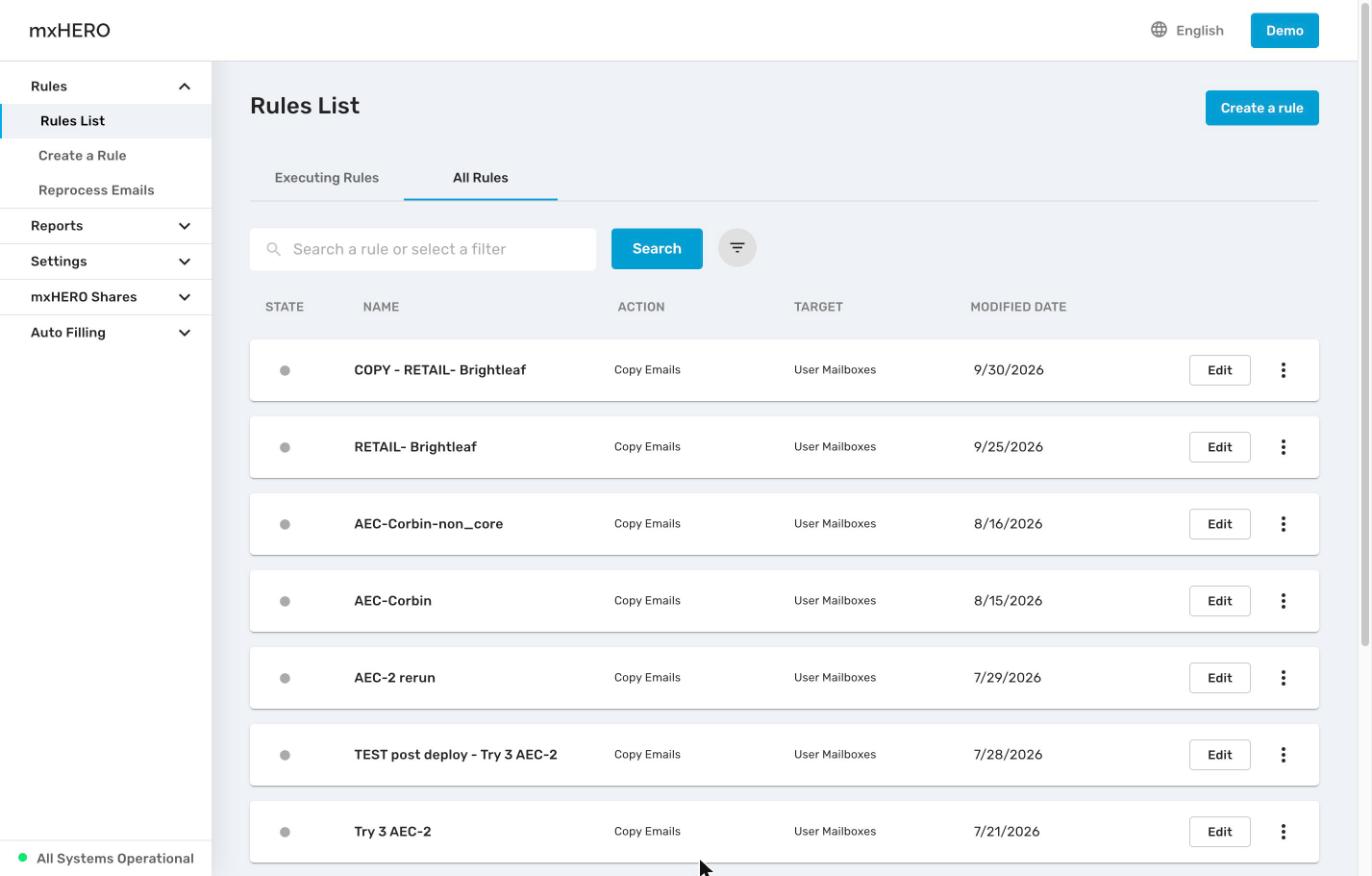Open more options for RETAIL- Brightleaf rule

click(x=1283, y=447)
